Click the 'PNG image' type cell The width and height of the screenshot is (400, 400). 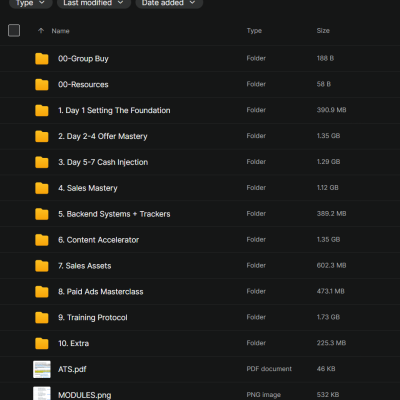[x=263, y=395]
